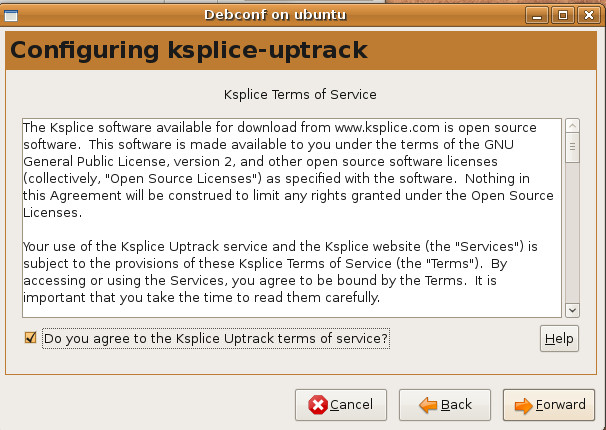This screenshot has width=606, height=430.
Task: Click the 'Debconf on ubuntu' title bar
Action: coord(275,15)
